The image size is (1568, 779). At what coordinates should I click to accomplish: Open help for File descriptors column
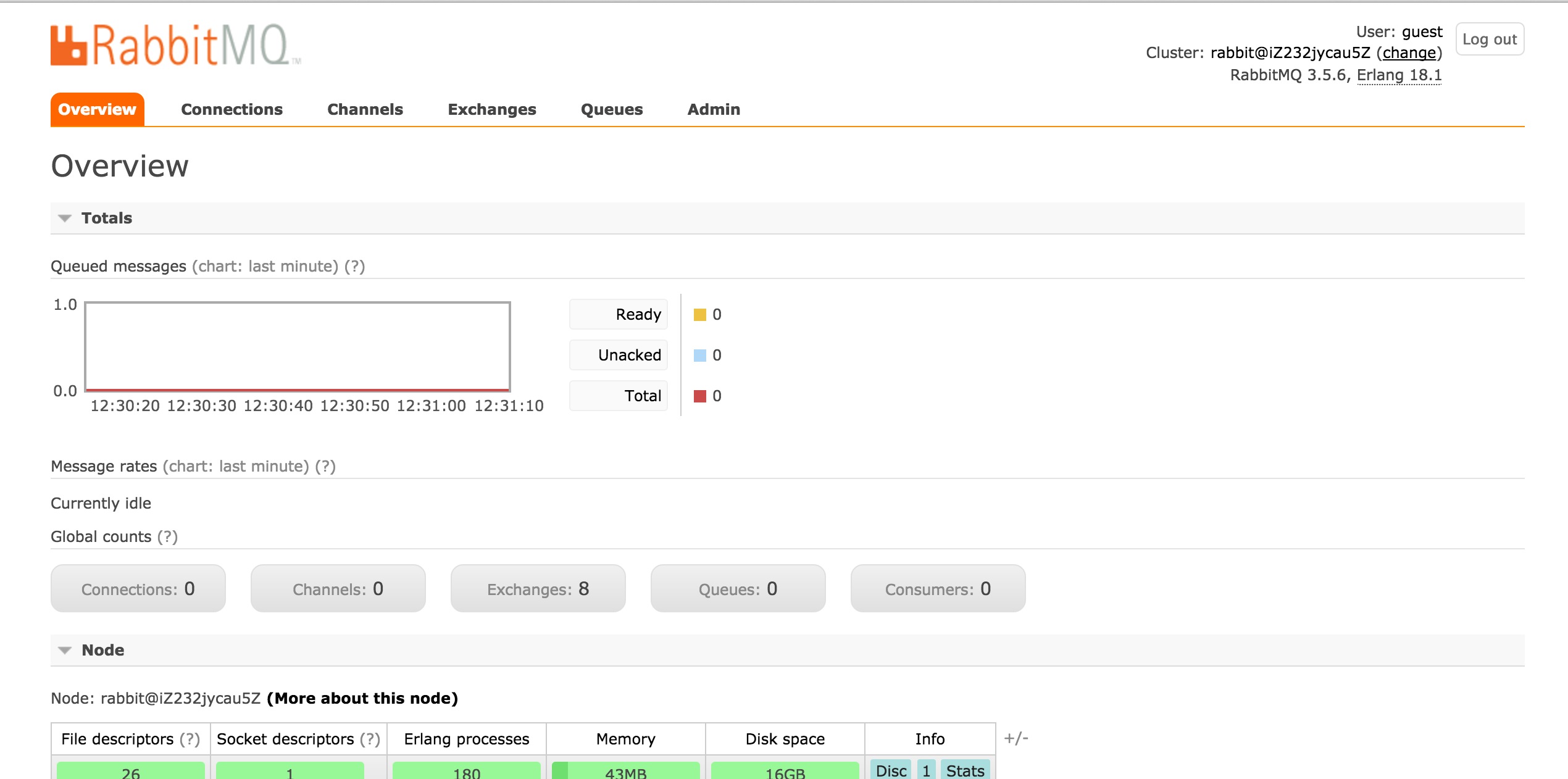pos(190,739)
